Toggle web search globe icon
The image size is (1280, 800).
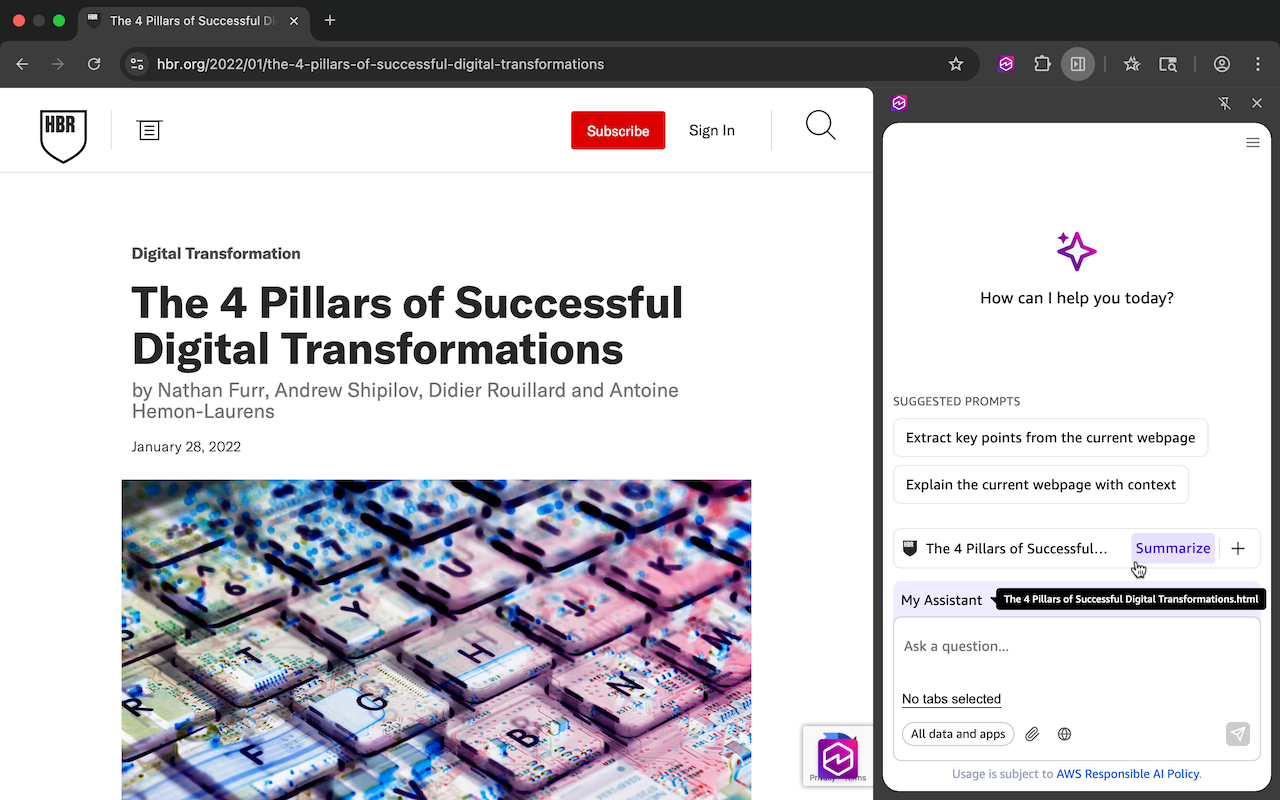tap(1065, 734)
